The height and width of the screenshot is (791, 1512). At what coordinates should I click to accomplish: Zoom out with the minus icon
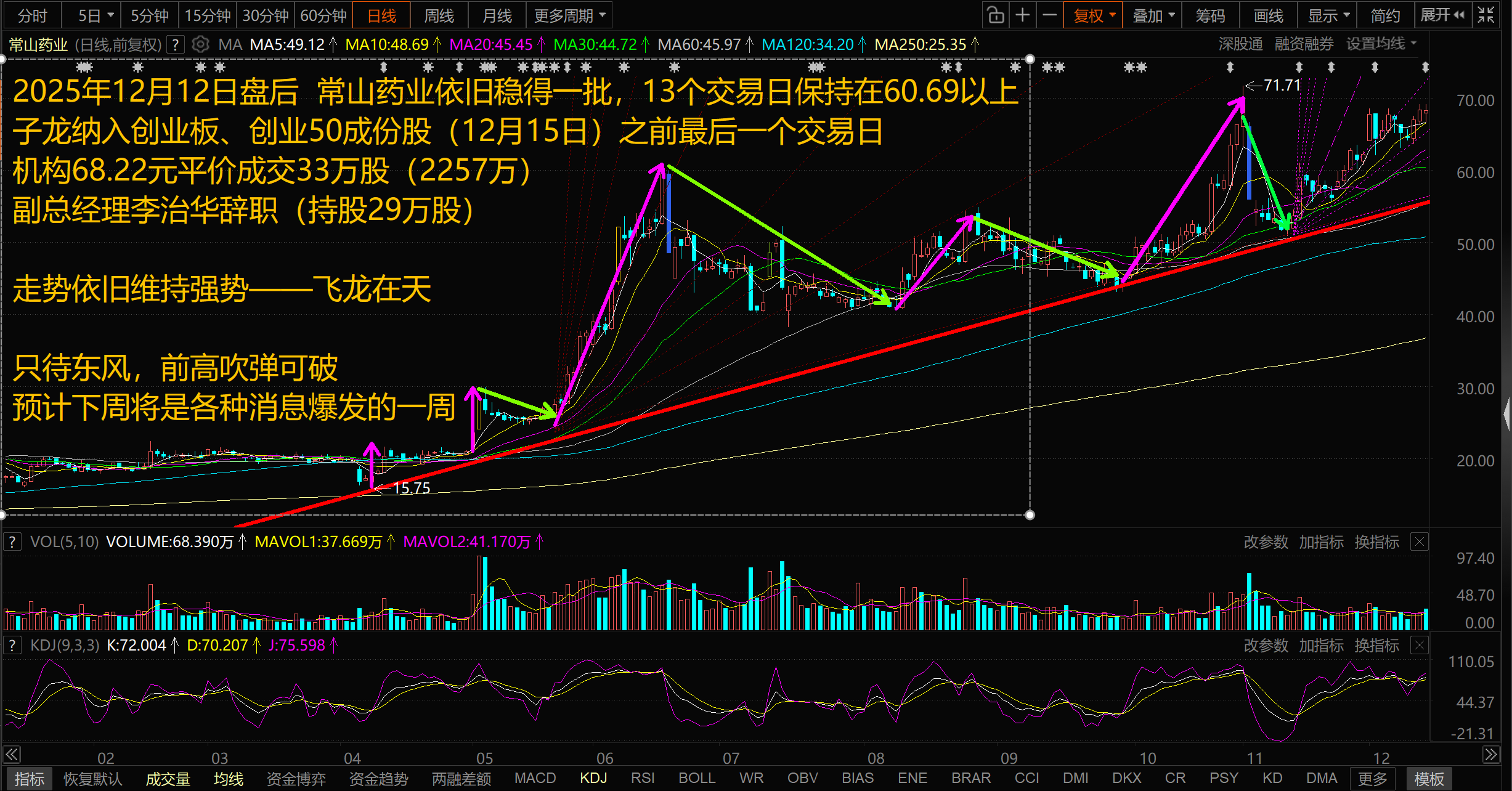(x=1050, y=15)
